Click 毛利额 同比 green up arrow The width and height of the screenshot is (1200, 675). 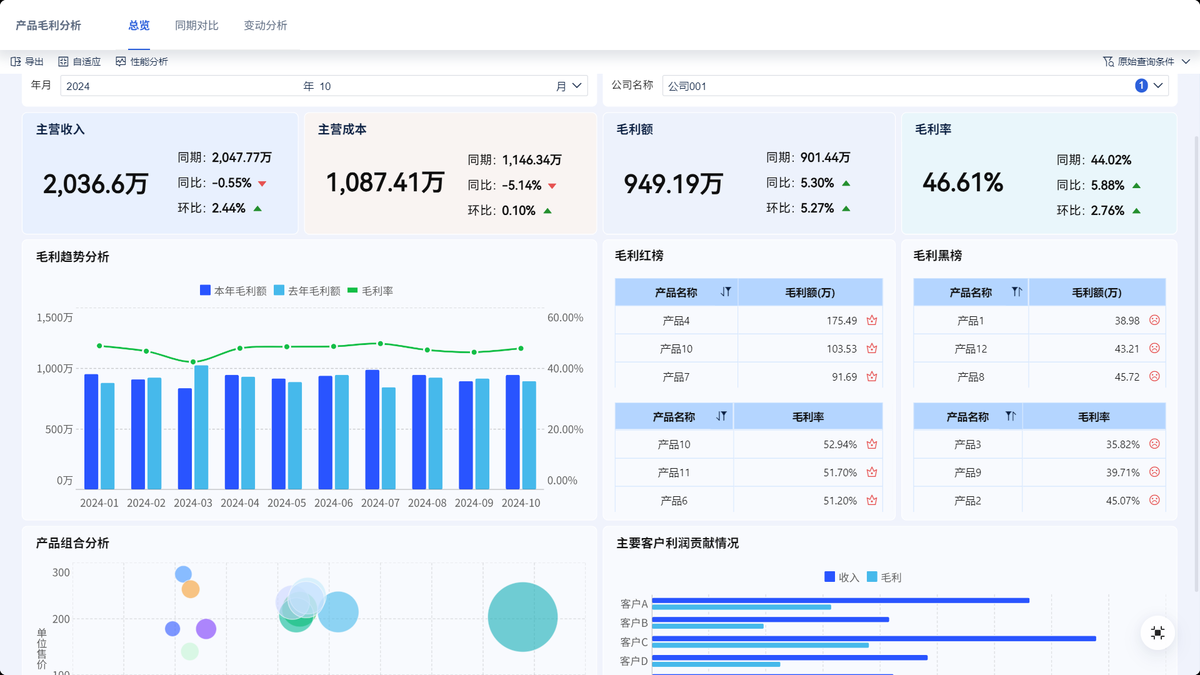846,183
